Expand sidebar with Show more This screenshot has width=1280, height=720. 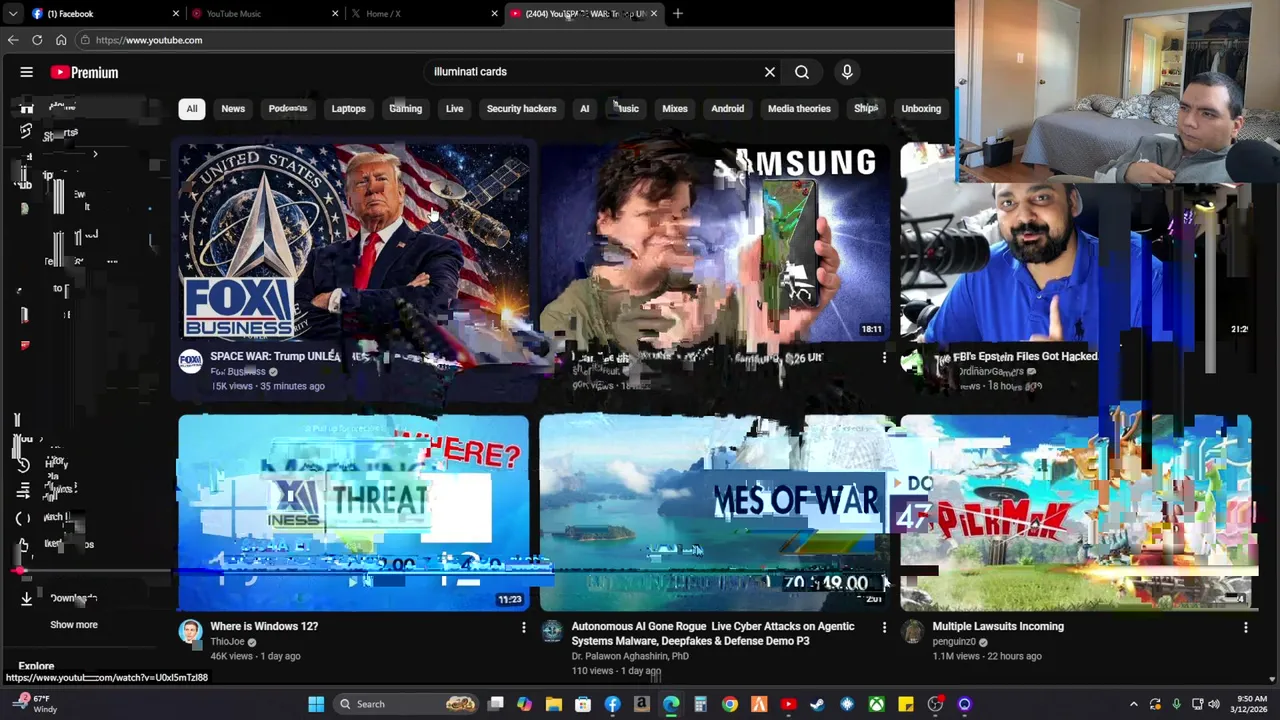click(74, 625)
